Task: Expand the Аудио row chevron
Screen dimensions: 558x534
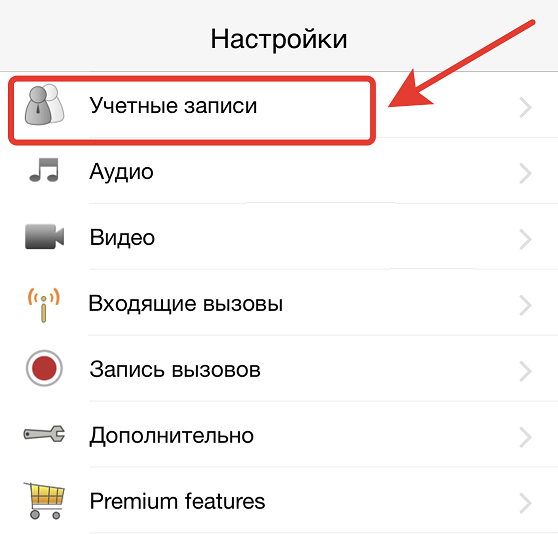Action: [525, 173]
